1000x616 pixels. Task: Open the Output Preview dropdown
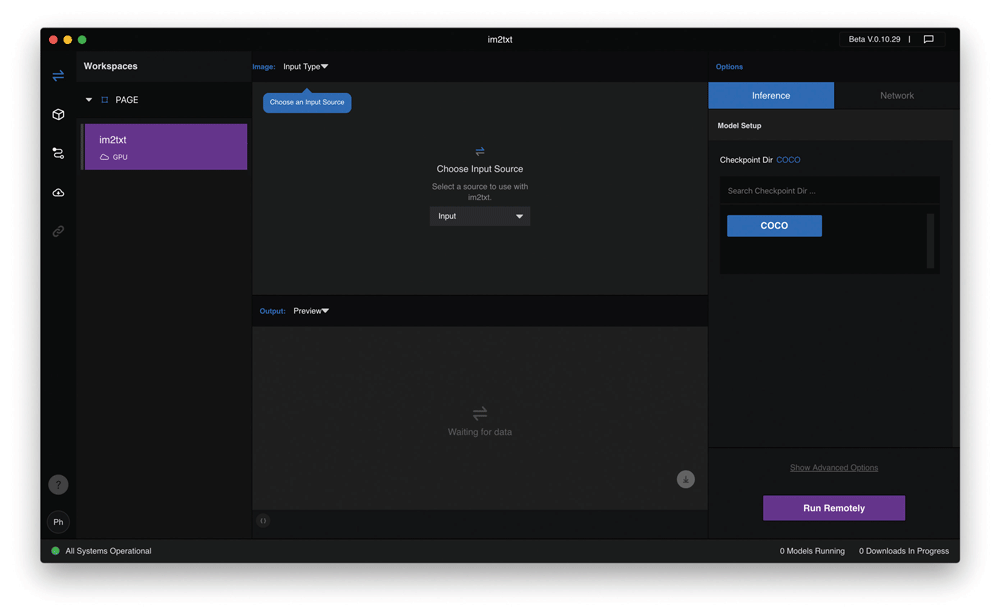pos(311,311)
